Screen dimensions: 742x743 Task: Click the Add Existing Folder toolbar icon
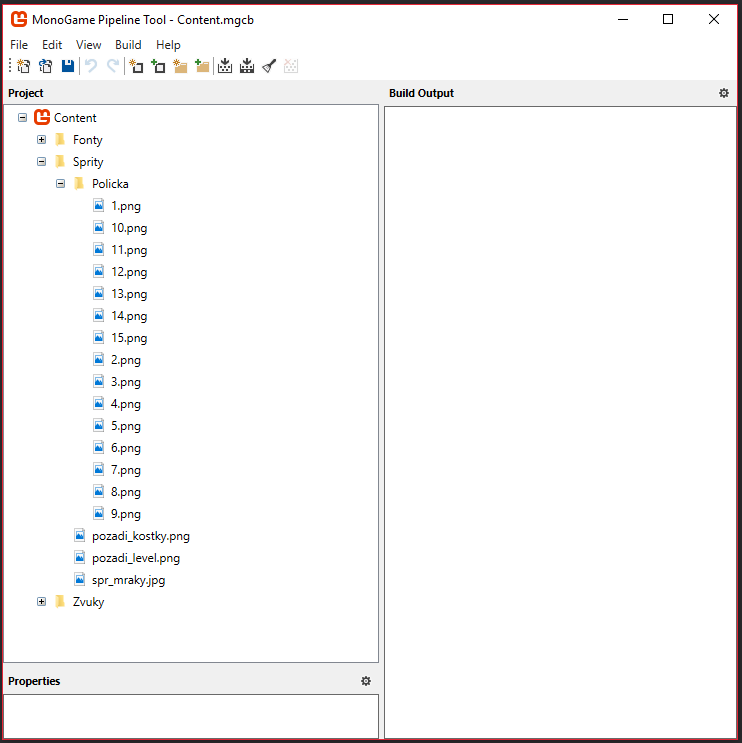[202, 66]
